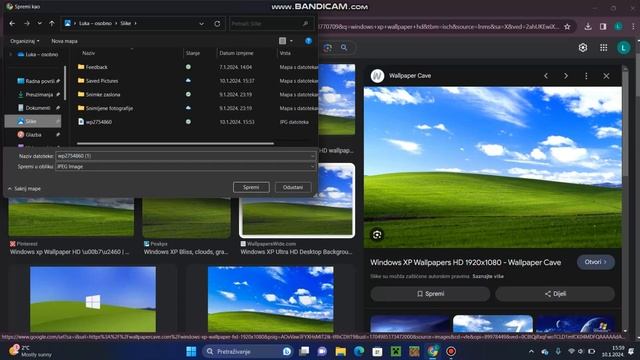640x360 pixels.
Task: Go back in the save dialog
Action: point(12,24)
